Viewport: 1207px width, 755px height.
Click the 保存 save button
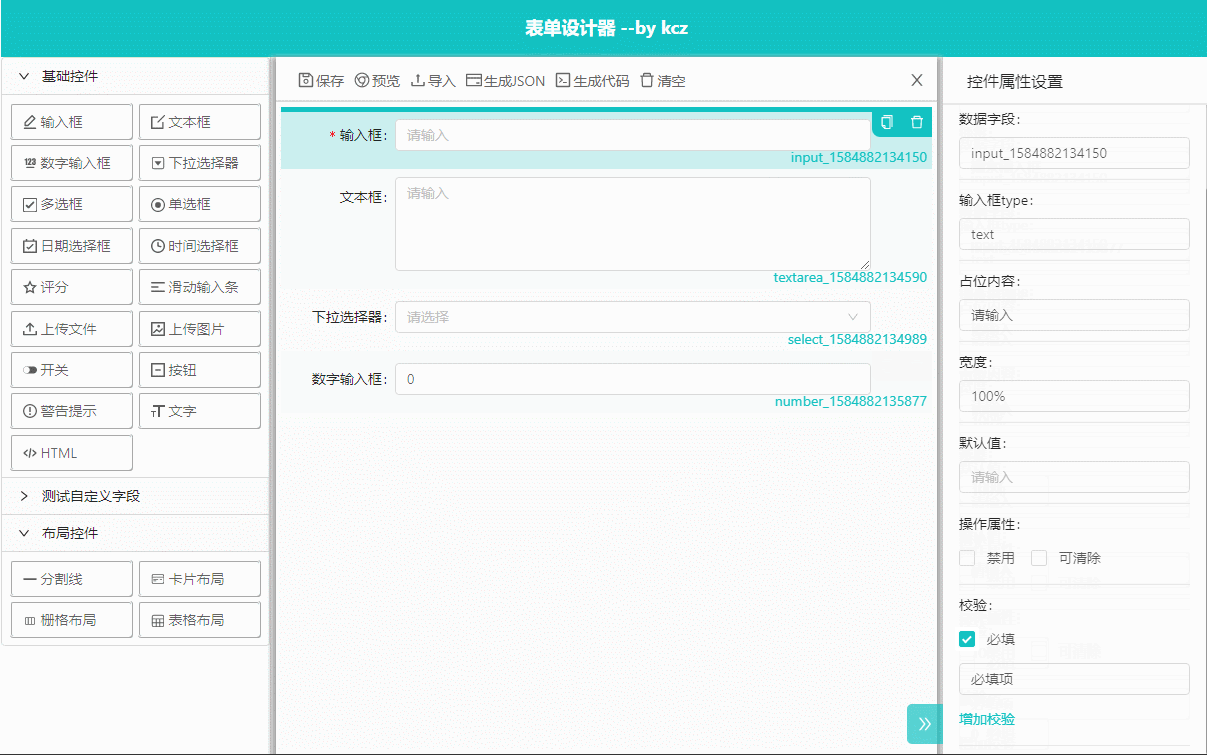coord(320,80)
